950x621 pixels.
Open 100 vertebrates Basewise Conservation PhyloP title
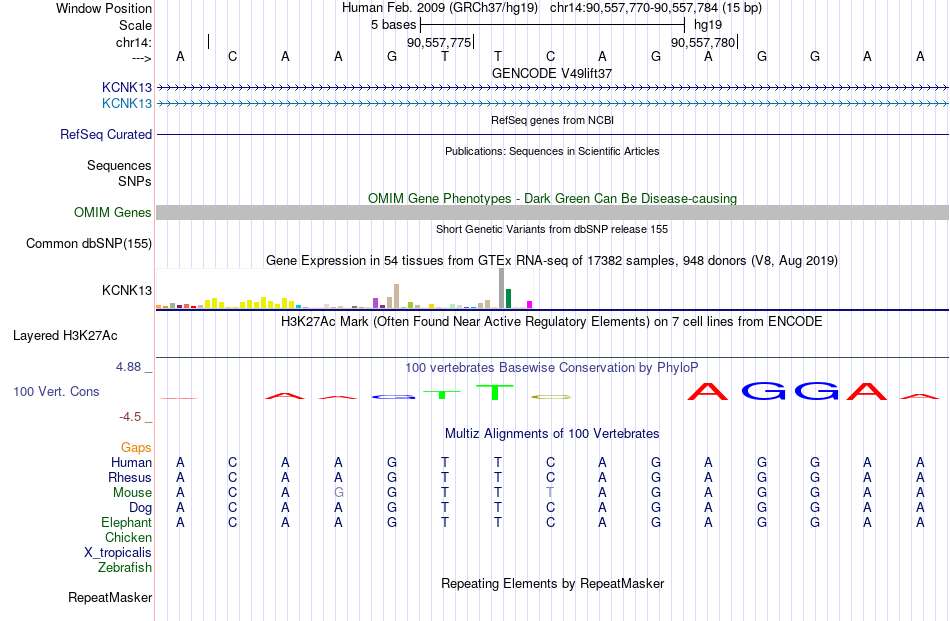tap(552, 368)
